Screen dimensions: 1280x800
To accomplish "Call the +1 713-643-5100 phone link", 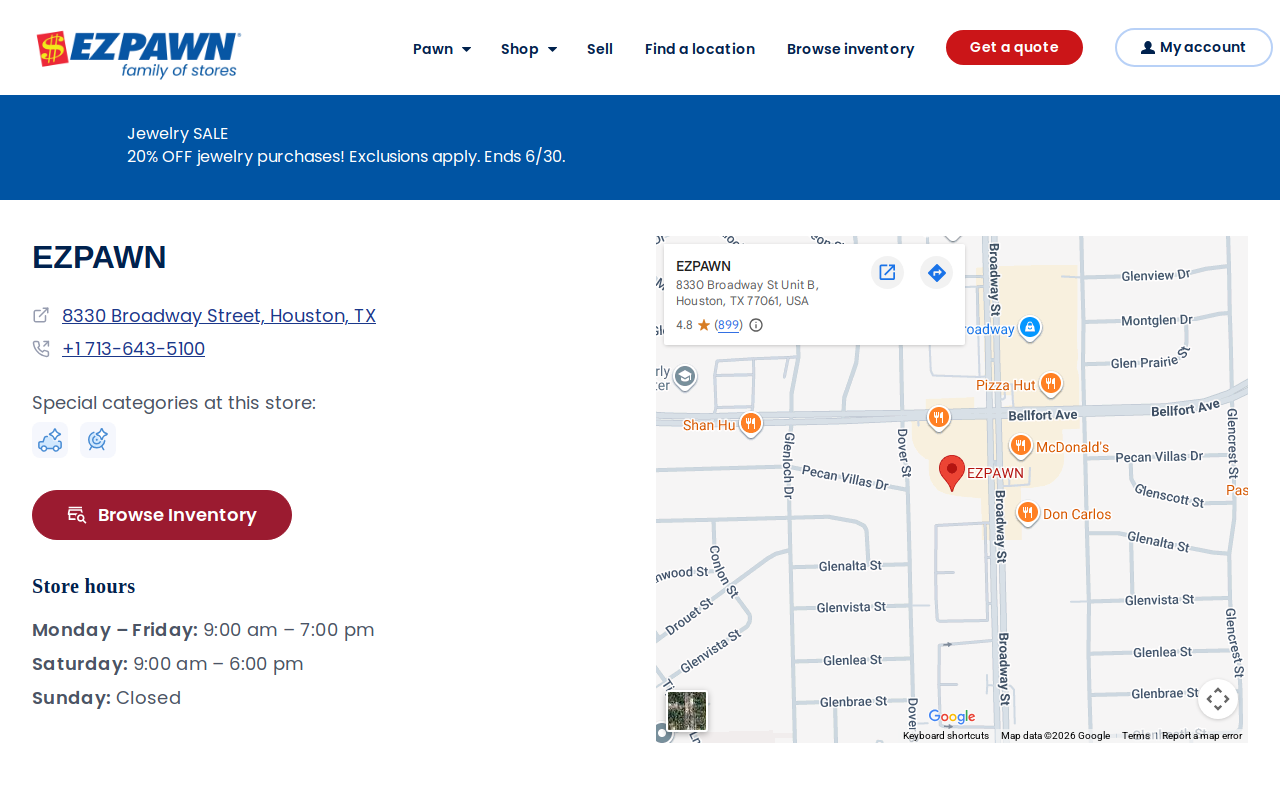I will pos(133,349).
